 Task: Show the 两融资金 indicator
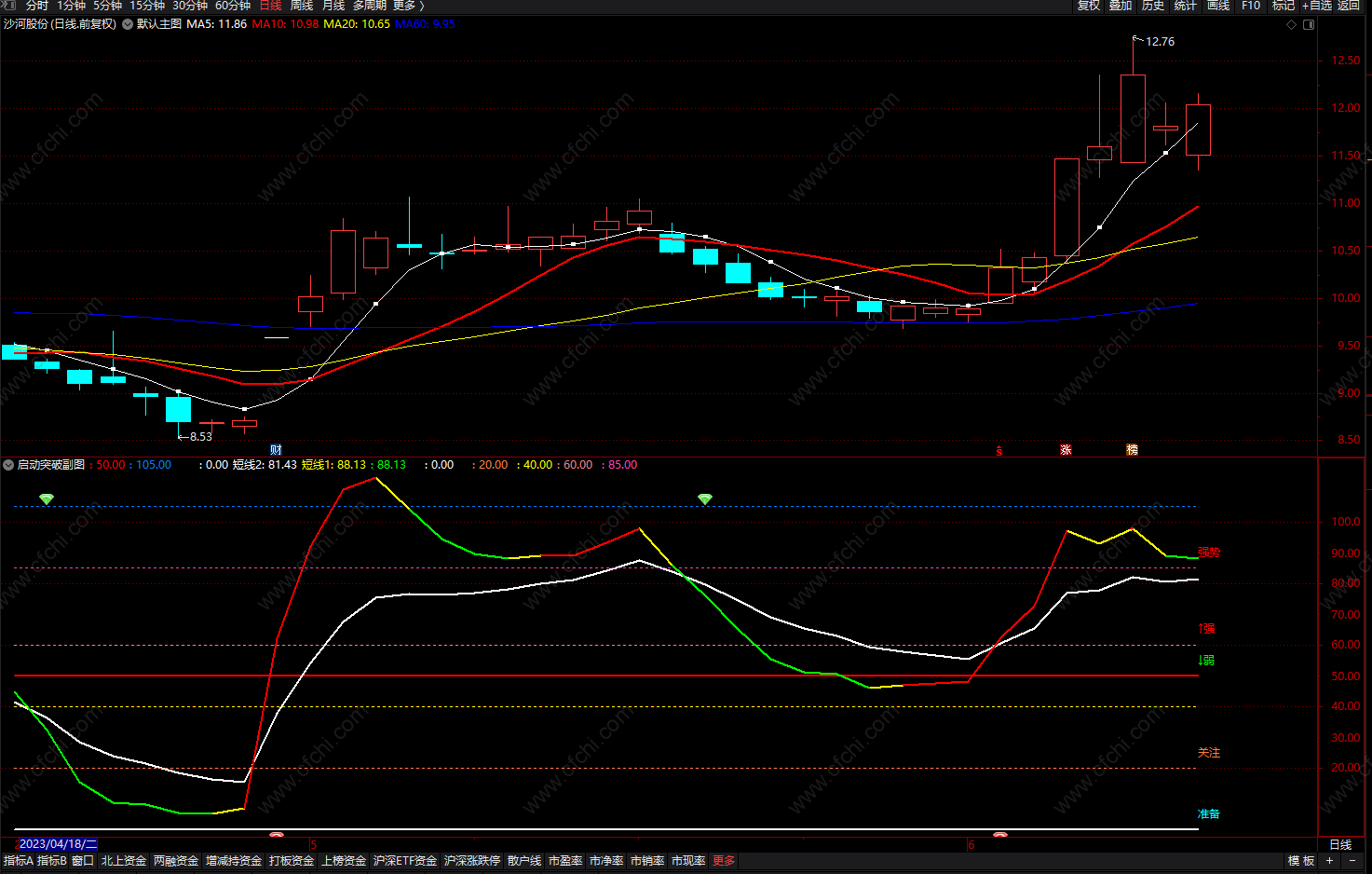(x=176, y=861)
